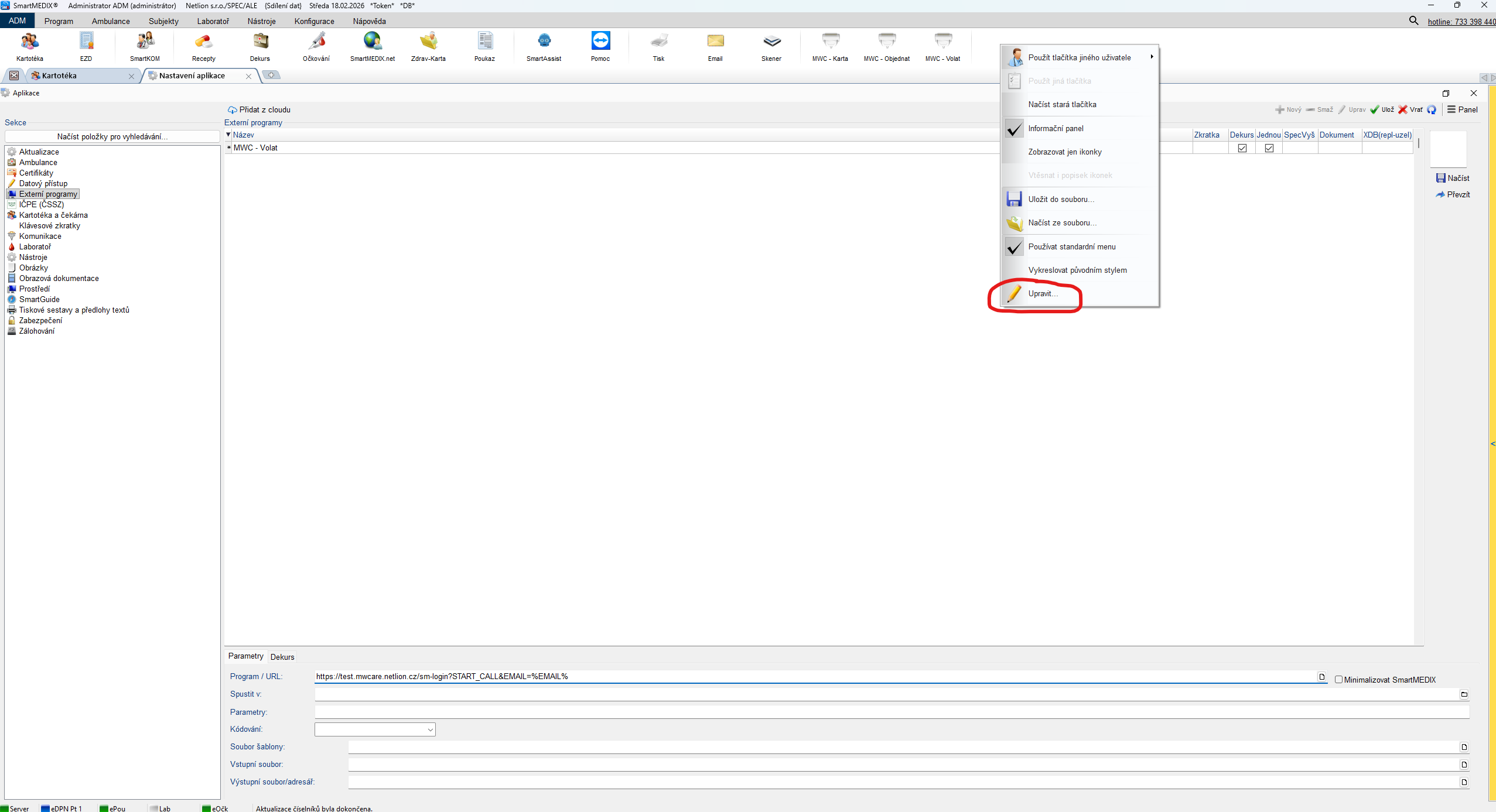
Task: Click the search magnifier icon
Action: point(1413,21)
